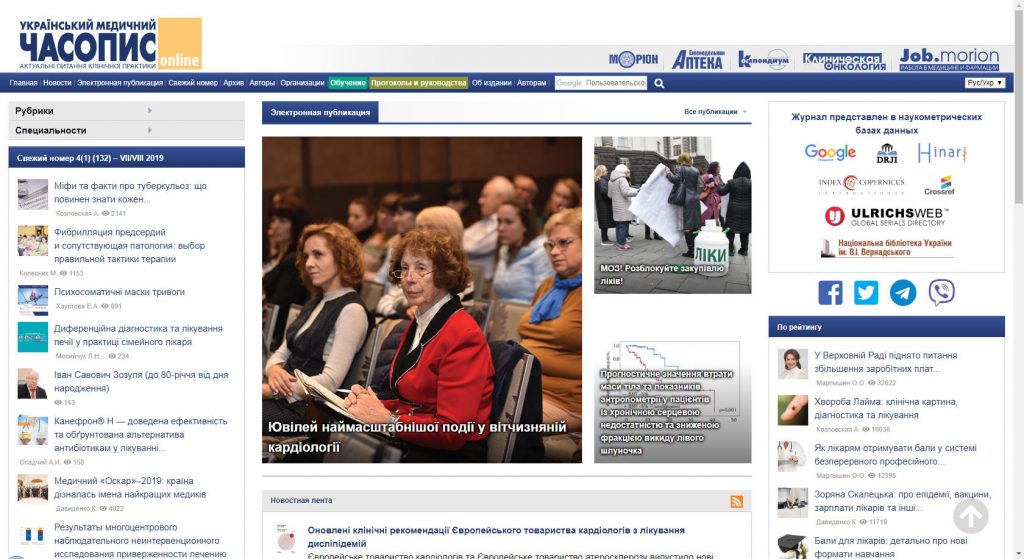The height and width of the screenshot is (559, 1024).
Task: Switch to the Электронная публикация tab
Action: coord(320,112)
